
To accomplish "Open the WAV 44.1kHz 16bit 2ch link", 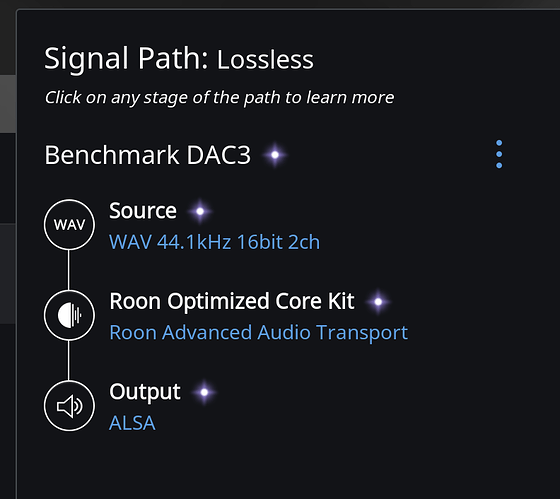I will pyautogui.click(x=214, y=242).
